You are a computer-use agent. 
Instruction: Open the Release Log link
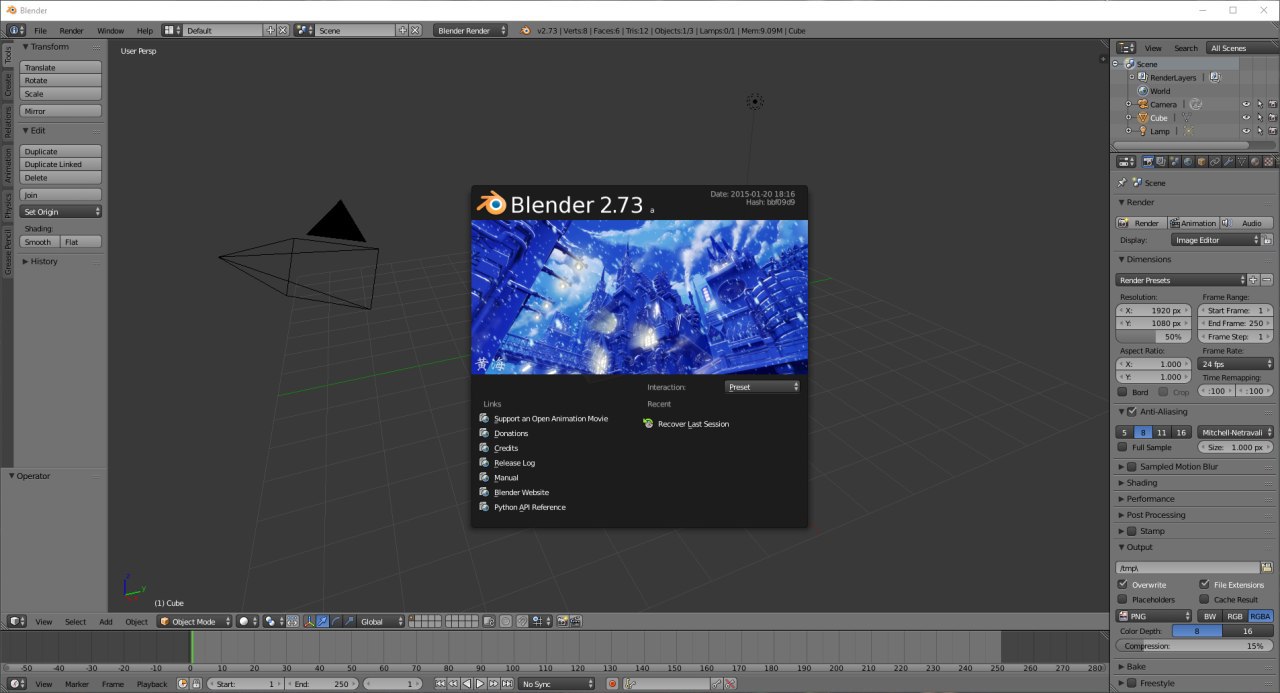(514, 463)
